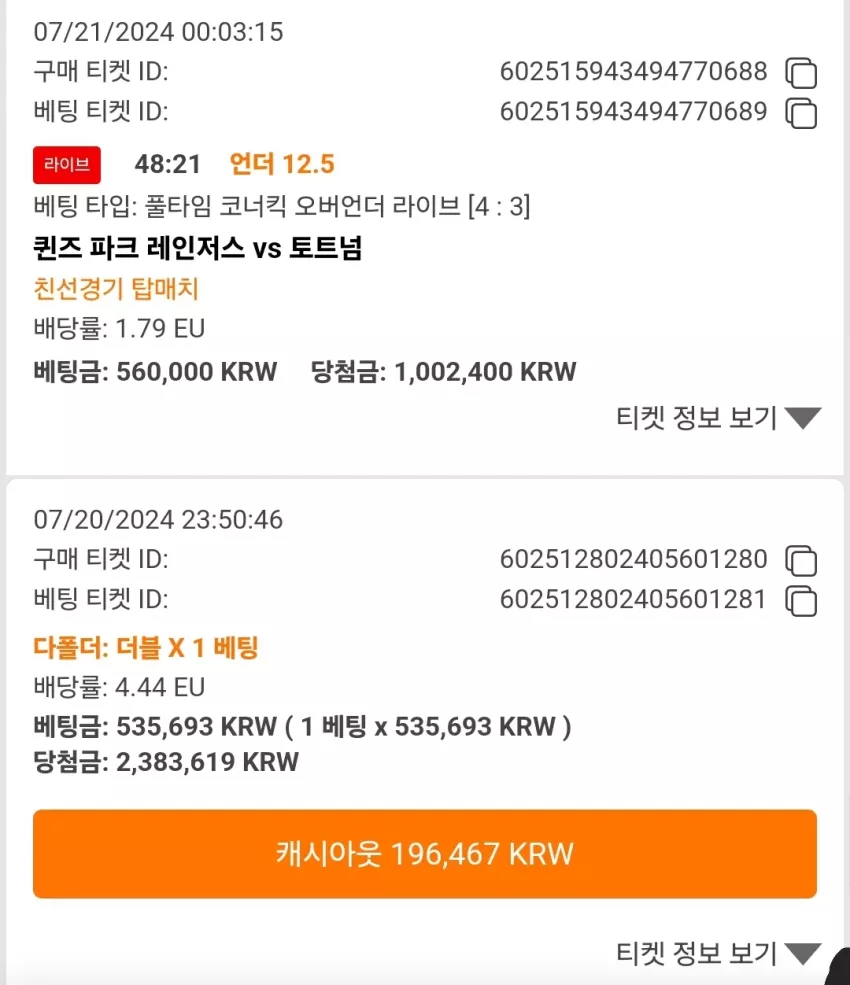This screenshot has height=985, width=850.
Task: Tap the 07/21/2024 00:03:15 timestamp
Action: point(158,32)
